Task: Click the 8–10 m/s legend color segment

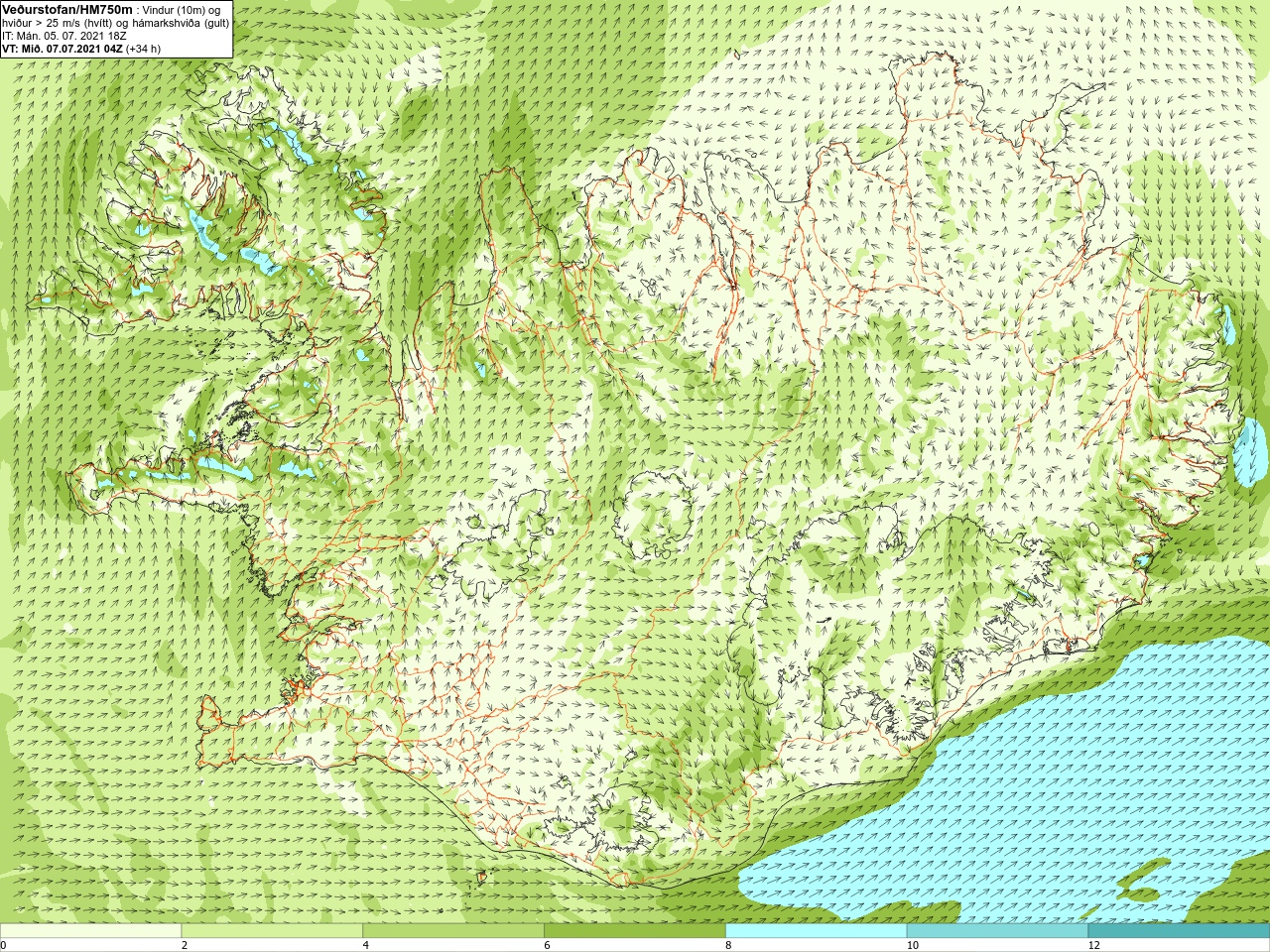Action: (x=817, y=931)
